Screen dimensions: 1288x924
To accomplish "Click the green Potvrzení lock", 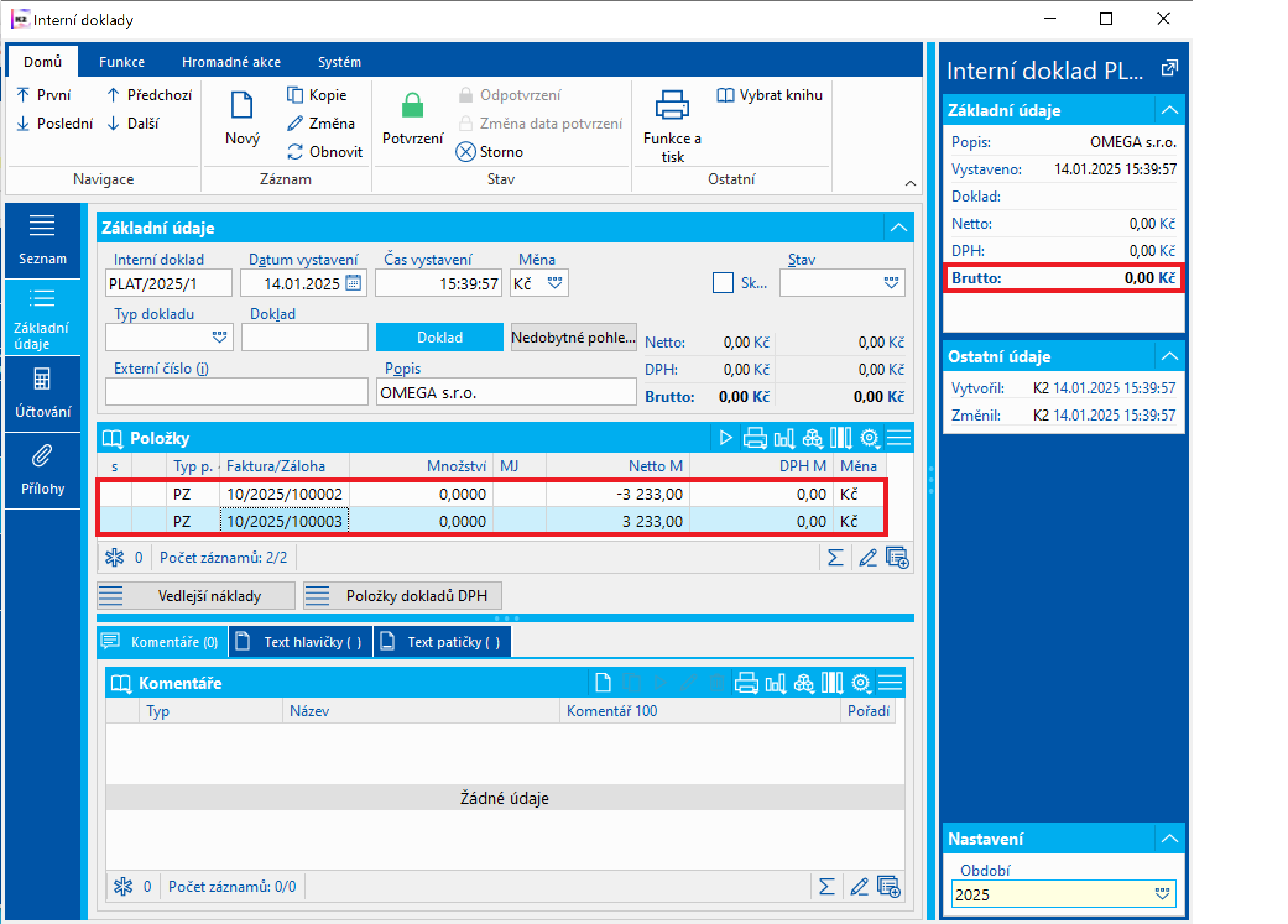I will point(412,105).
